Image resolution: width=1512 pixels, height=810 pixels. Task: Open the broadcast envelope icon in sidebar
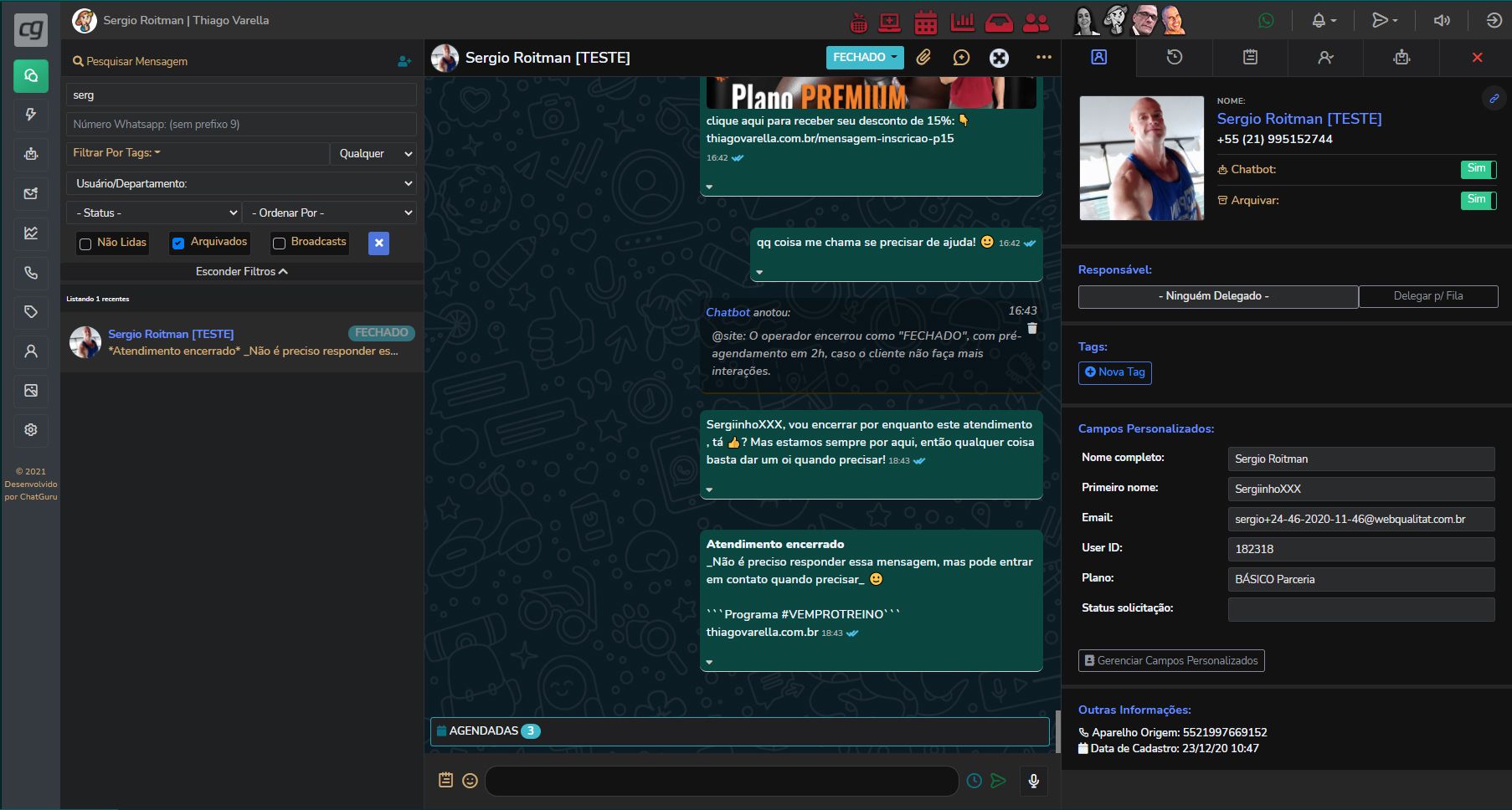(31, 193)
